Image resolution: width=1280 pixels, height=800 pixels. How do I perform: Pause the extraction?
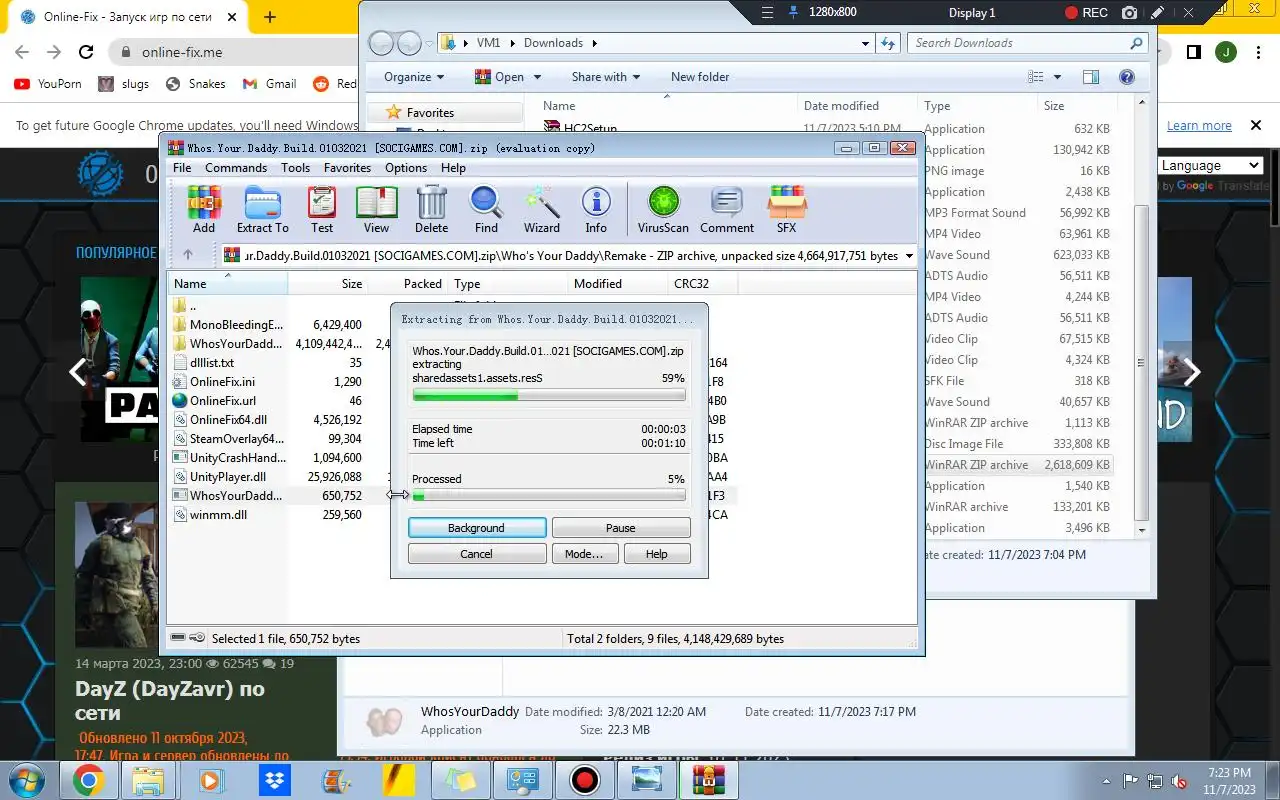[x=621, y=527]
